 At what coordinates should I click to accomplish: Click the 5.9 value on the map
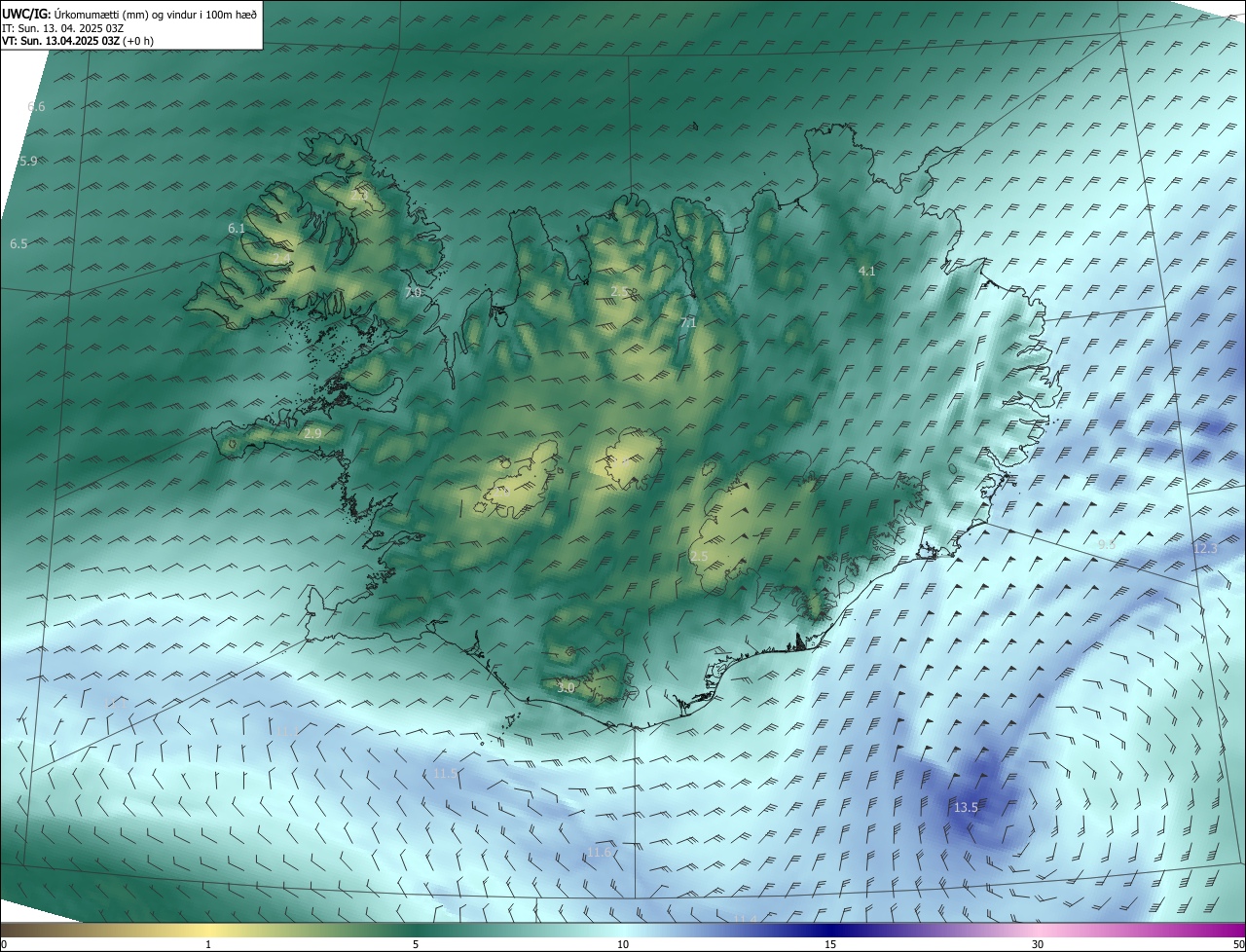(x=28, y=161)
